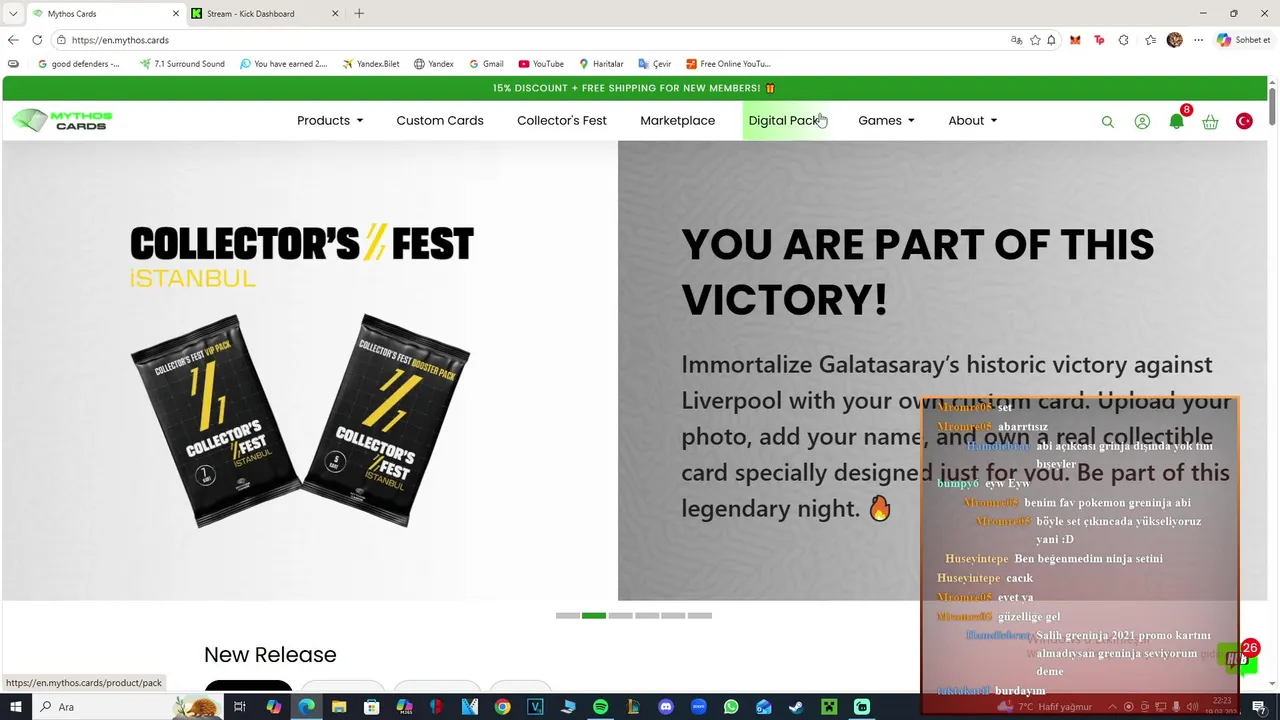
Task: Click the translate page icon in address bar
Action: point(1016,40)
